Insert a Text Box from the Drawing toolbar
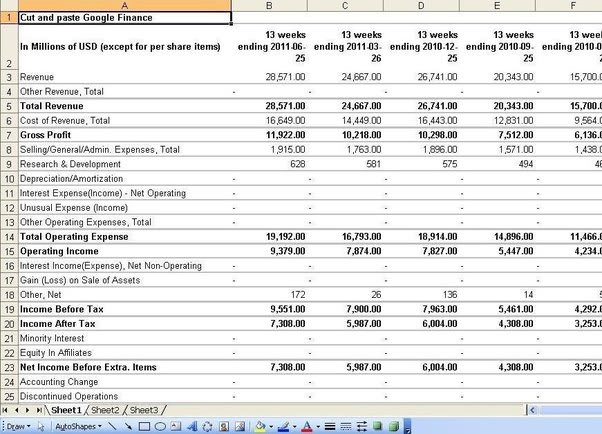The image size is (602, 434). tap(175, 426)
